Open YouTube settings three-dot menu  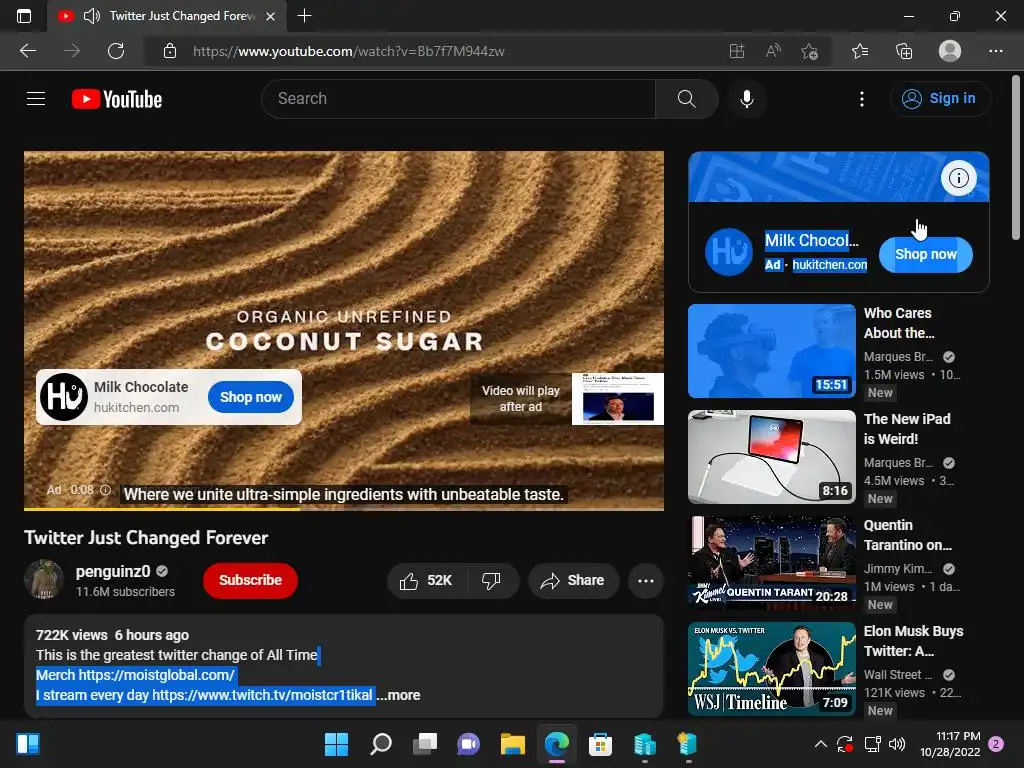point(861,99)
